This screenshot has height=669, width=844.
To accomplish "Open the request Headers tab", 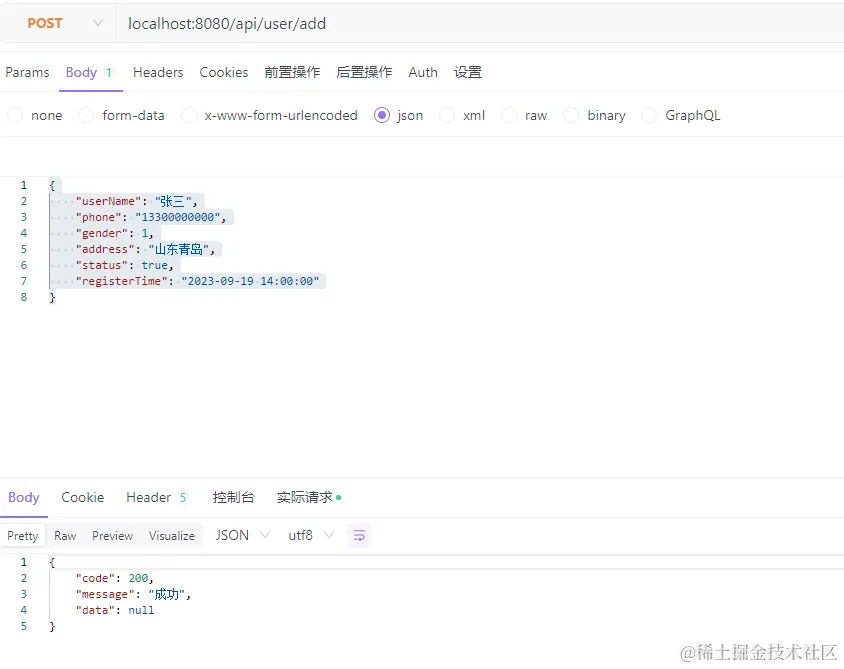I will (158, 72).
